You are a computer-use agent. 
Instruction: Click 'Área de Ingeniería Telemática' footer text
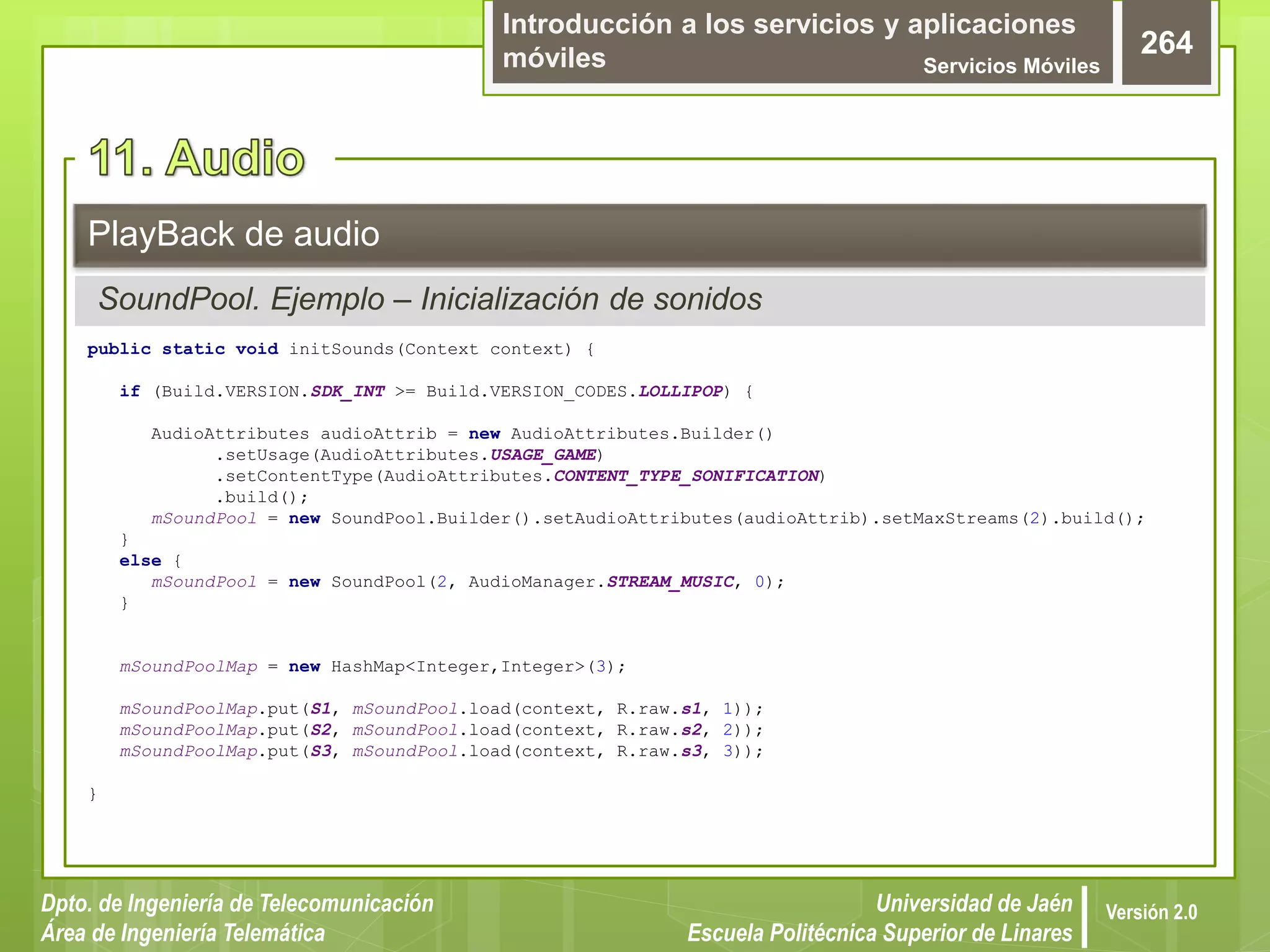point(183,933)
